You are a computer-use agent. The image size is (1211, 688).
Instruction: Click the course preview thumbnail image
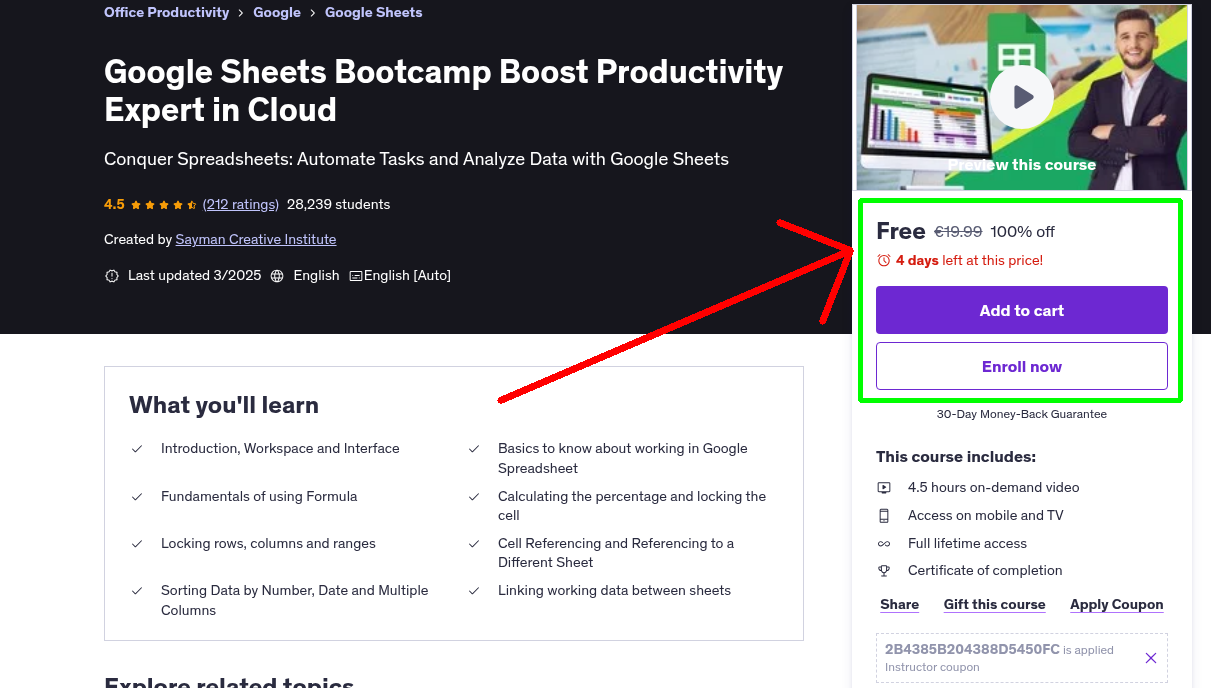pyautogui.click(x=1022, y=97)
